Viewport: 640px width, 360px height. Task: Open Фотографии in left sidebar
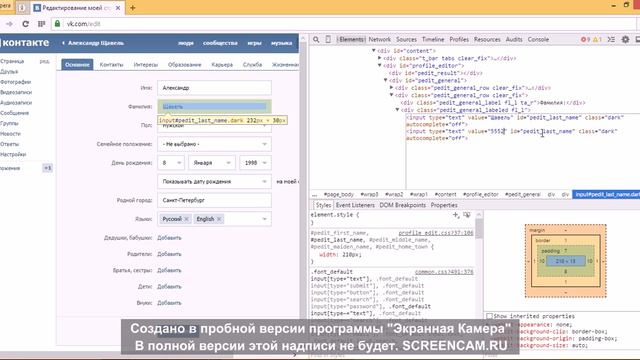16,82
